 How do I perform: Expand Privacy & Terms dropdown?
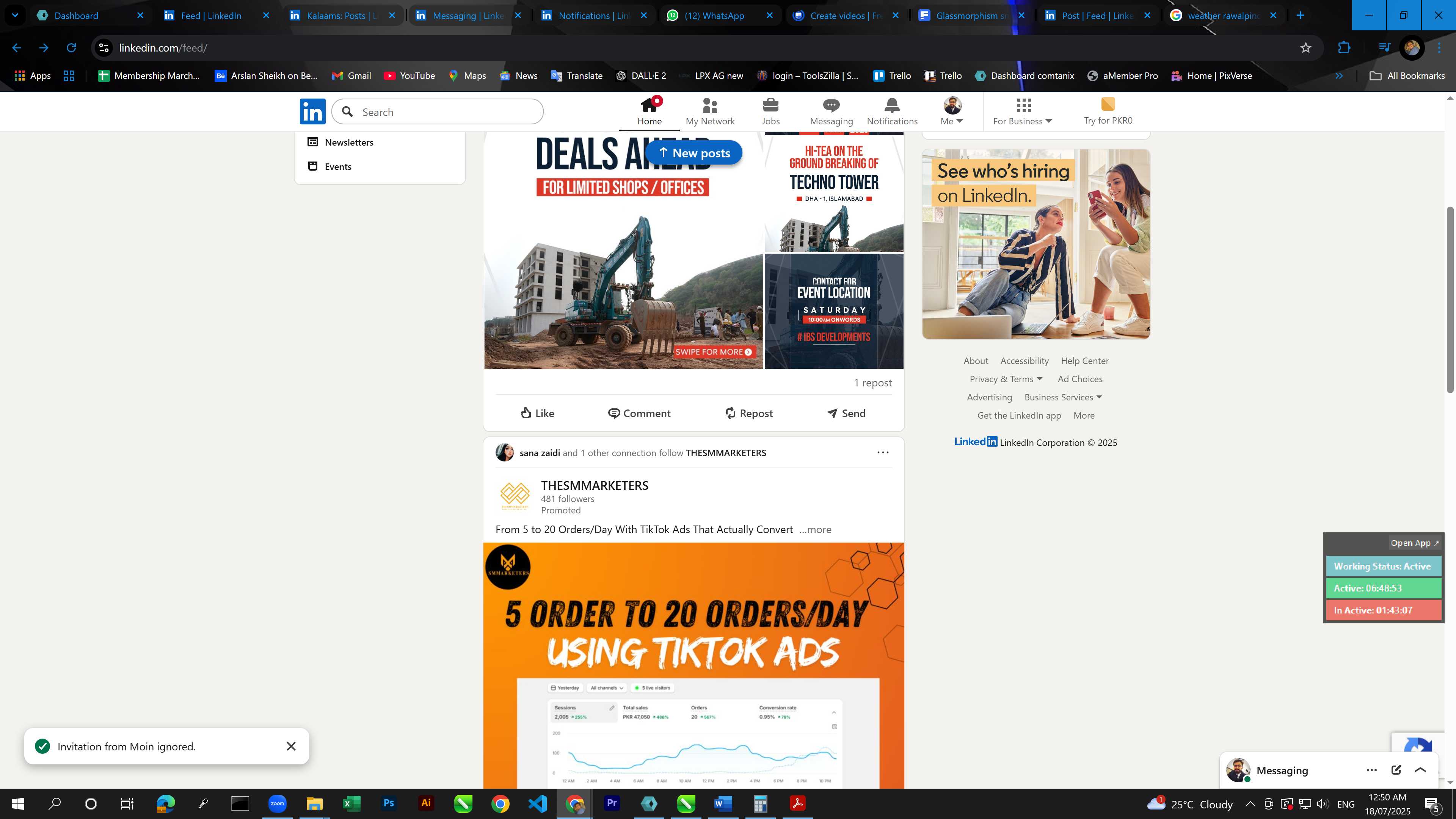point(1006,379)
